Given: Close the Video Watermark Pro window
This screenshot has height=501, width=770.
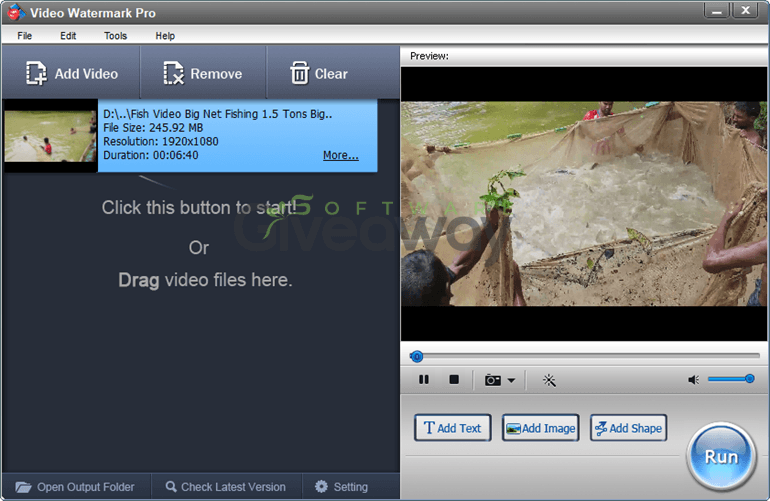Looking at the screenshot, I should 745,11.
